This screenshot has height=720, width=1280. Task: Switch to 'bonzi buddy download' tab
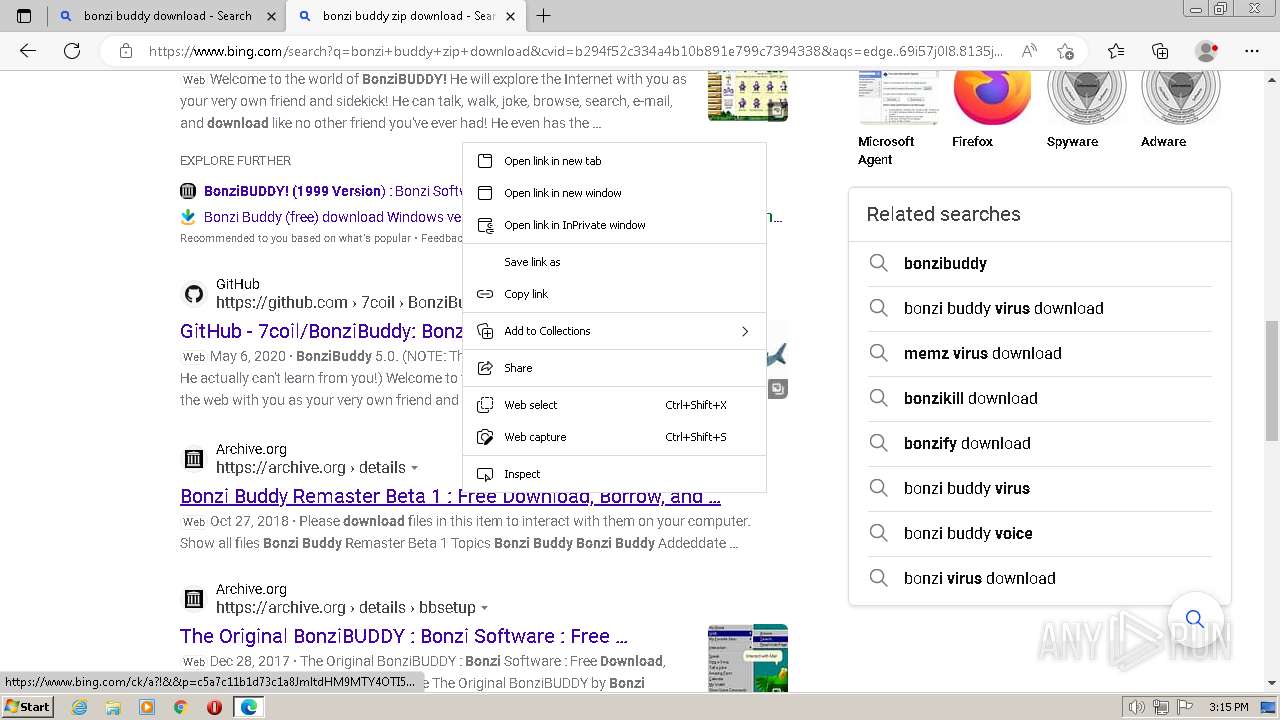167,16
